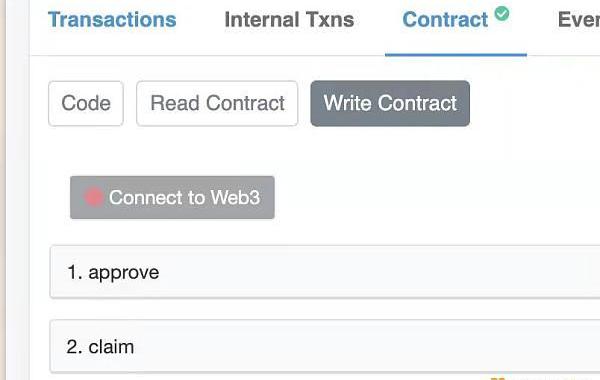Show the contract Code view
This screenshot has width=600, height=380.
pos(86,103)
